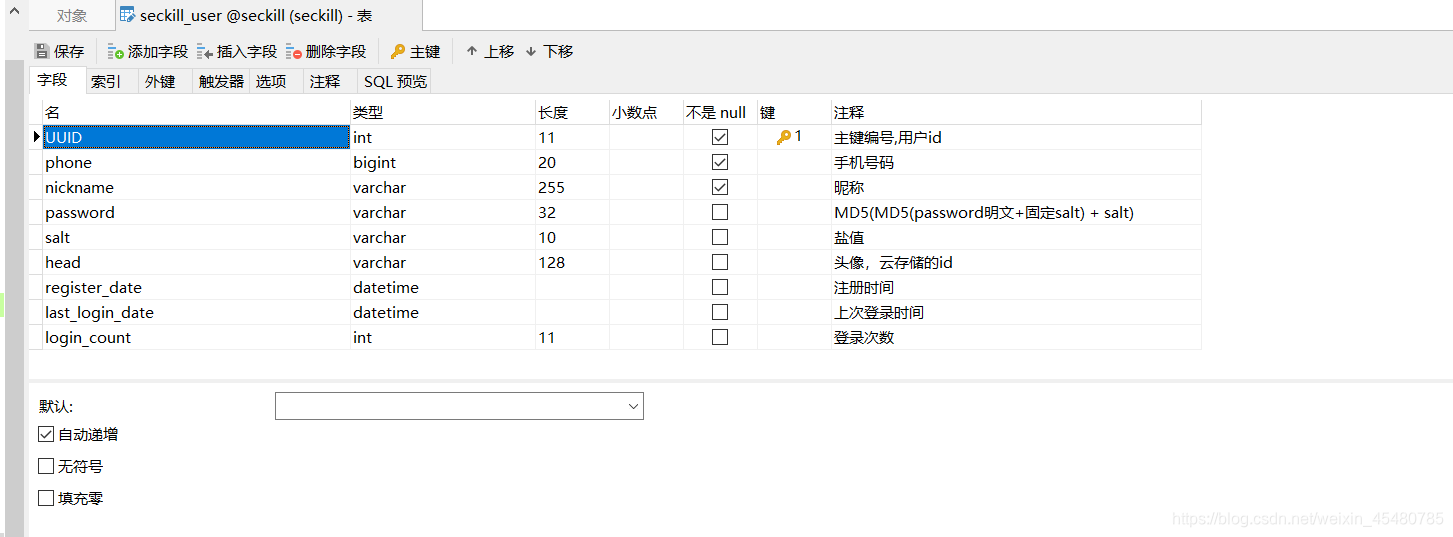Uncheck the 自动递增 (Auto Increment) checkbox

pyautogui.click(x=46, y=434)
